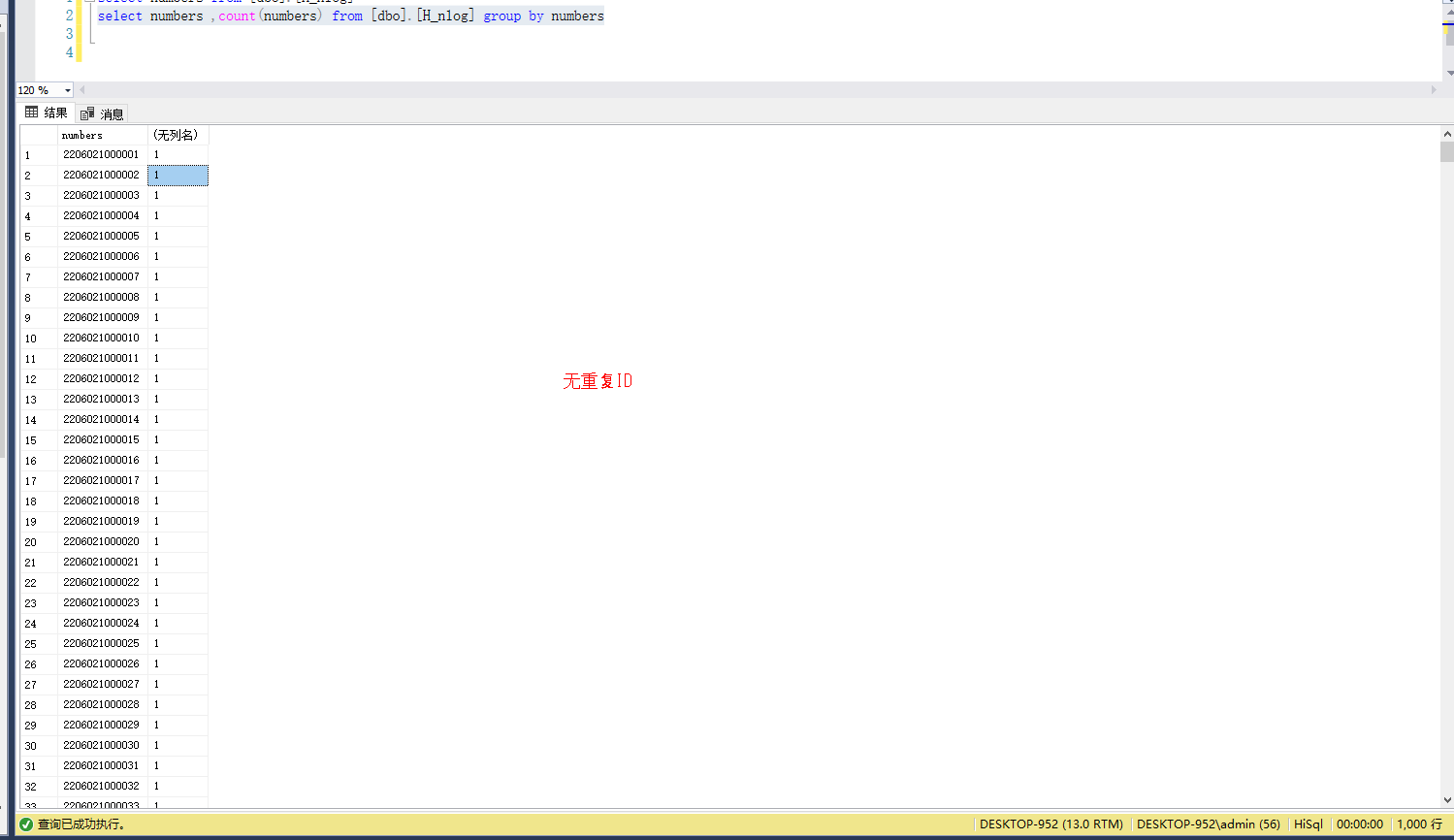Select cell 2206021000012
This screenshot has height=840, width=1454.
[103, 378]
